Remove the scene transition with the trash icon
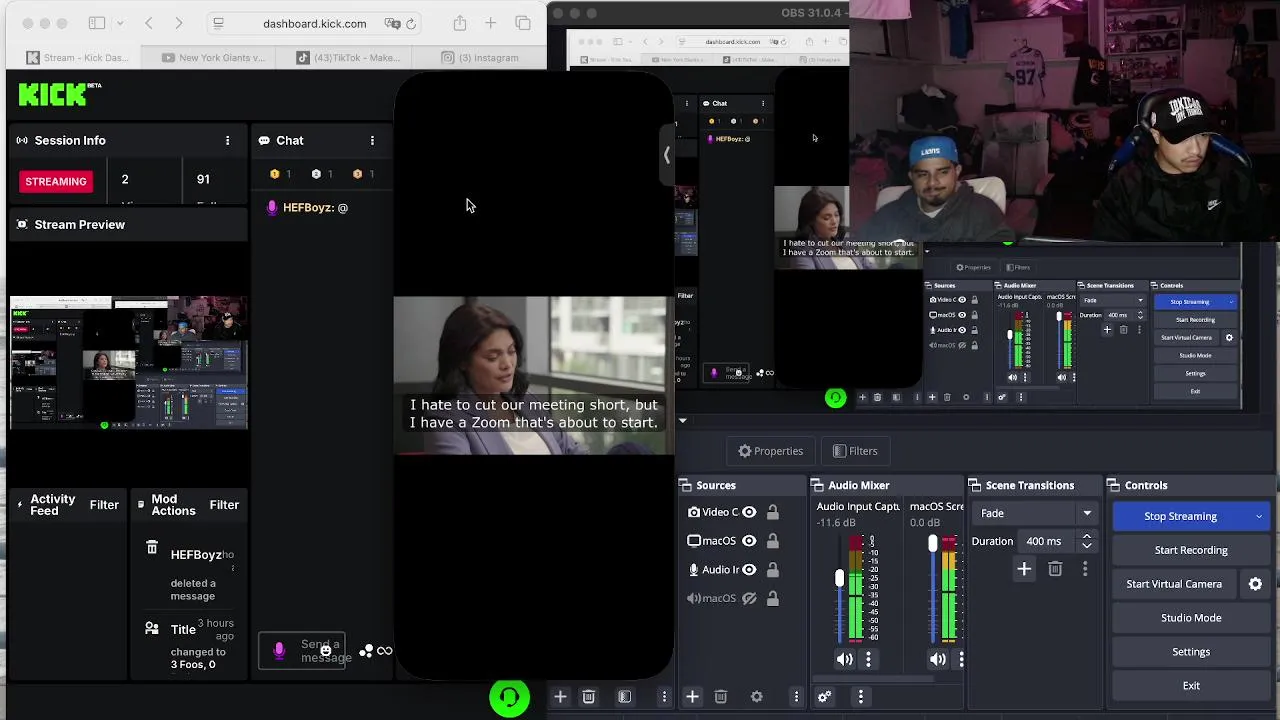Screen dimensions: 1280x720 pyautogui.click(x=1055, y=569)
